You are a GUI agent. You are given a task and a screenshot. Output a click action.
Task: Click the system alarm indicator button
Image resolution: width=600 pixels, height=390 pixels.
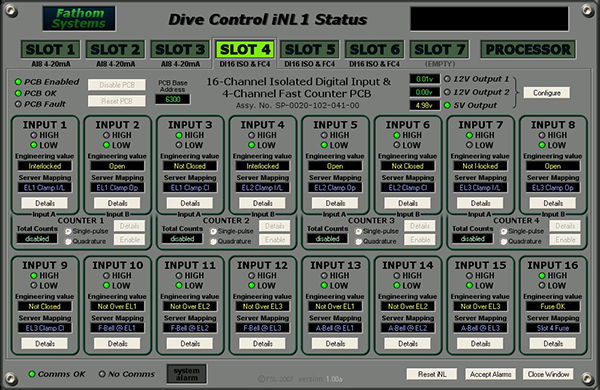(x=187, y=374)
